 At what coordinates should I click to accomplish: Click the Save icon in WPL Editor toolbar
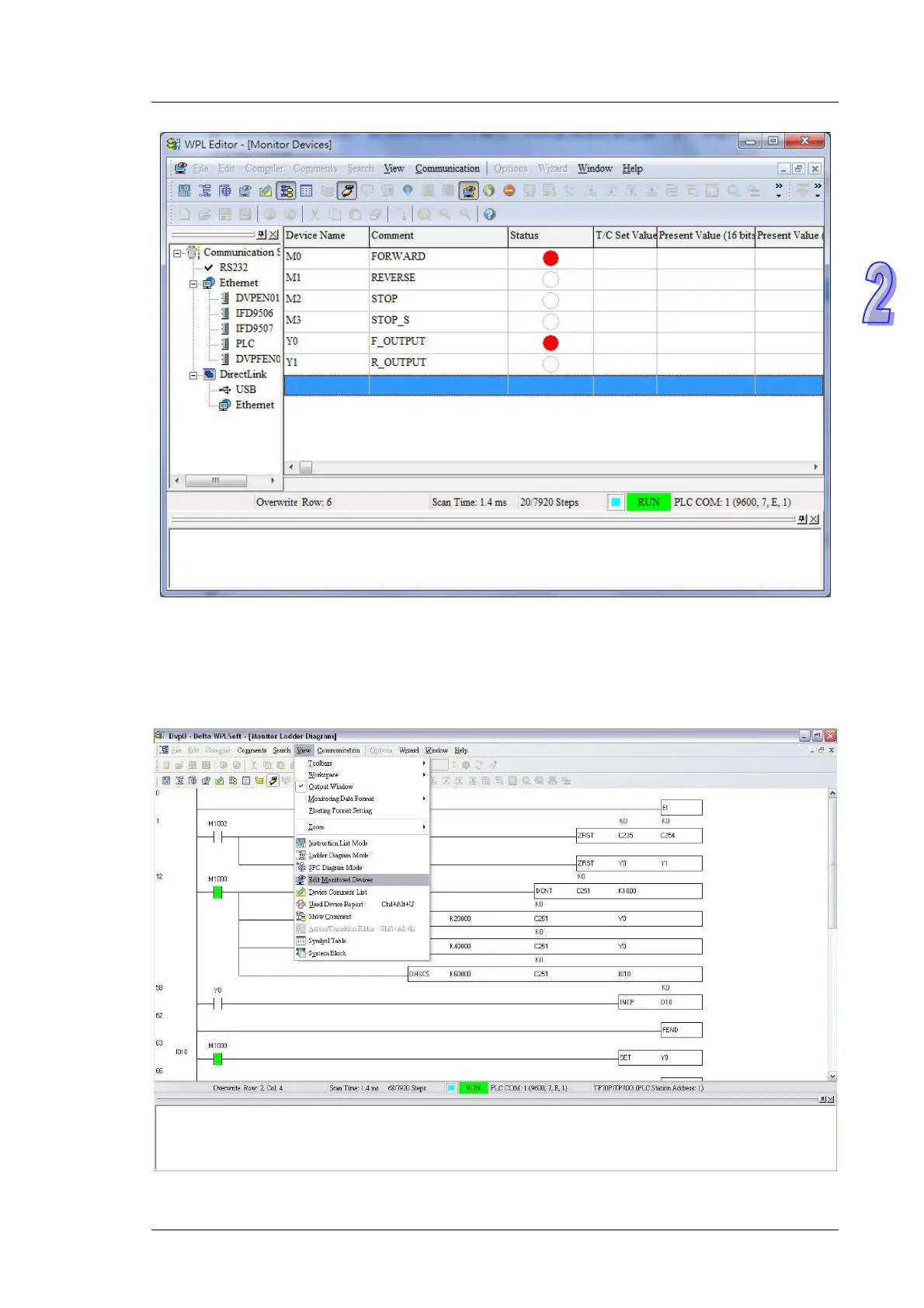pyautogui.click(x=225, y=214)
